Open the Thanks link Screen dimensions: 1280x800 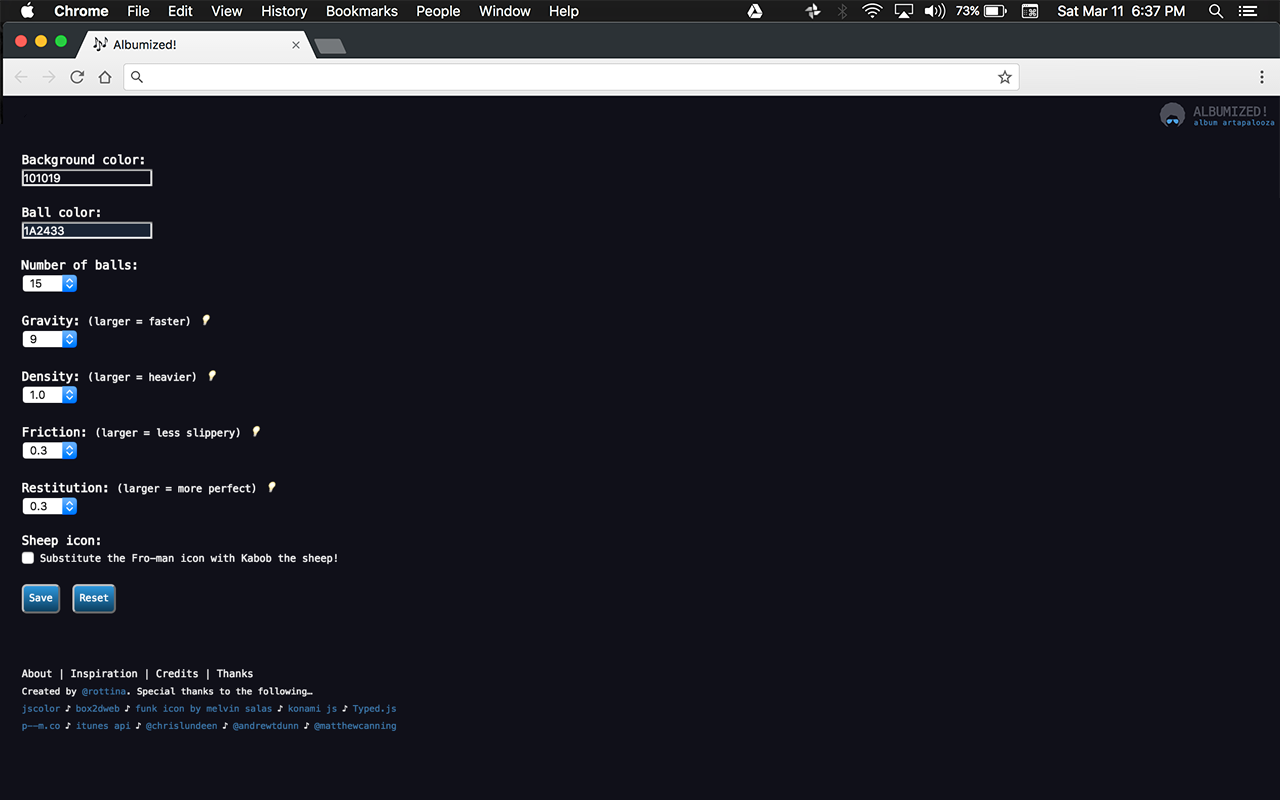point(235,674)
